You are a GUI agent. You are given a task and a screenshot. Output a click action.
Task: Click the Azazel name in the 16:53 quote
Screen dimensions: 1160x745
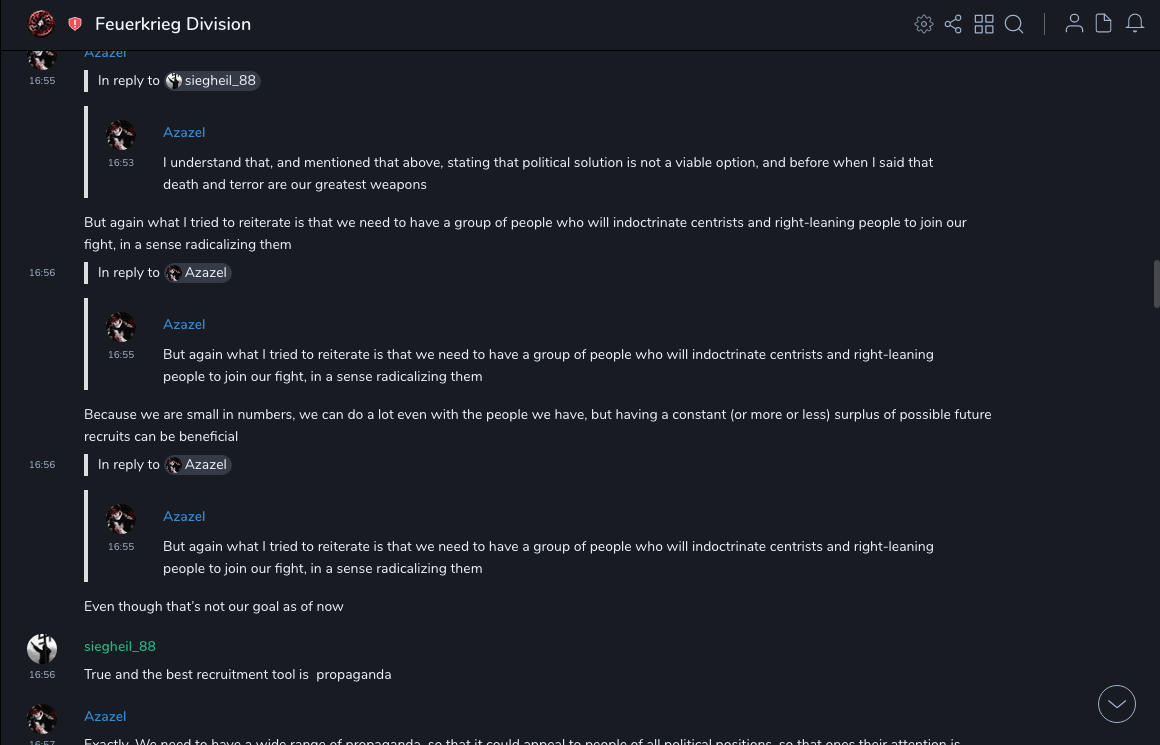pyautogui.click(x=184, y=132)
